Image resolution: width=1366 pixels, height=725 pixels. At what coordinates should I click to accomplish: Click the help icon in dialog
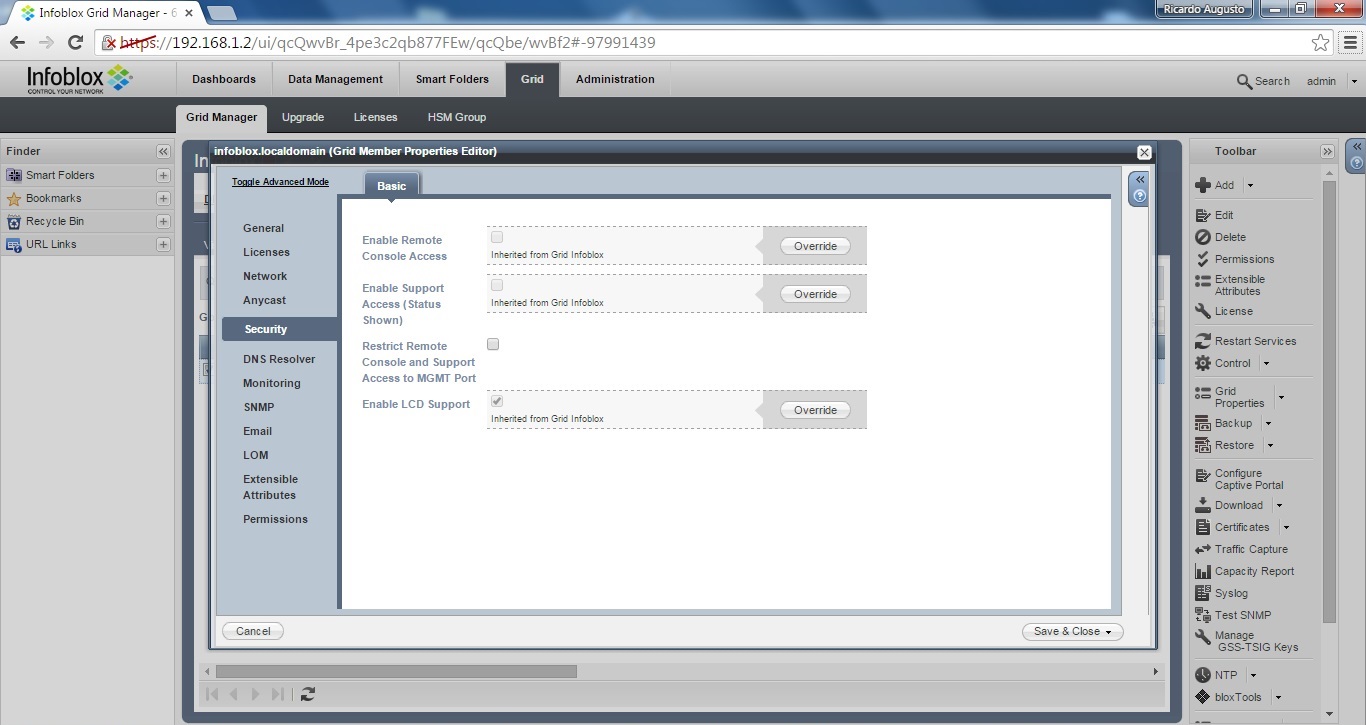pos(1138,197)
